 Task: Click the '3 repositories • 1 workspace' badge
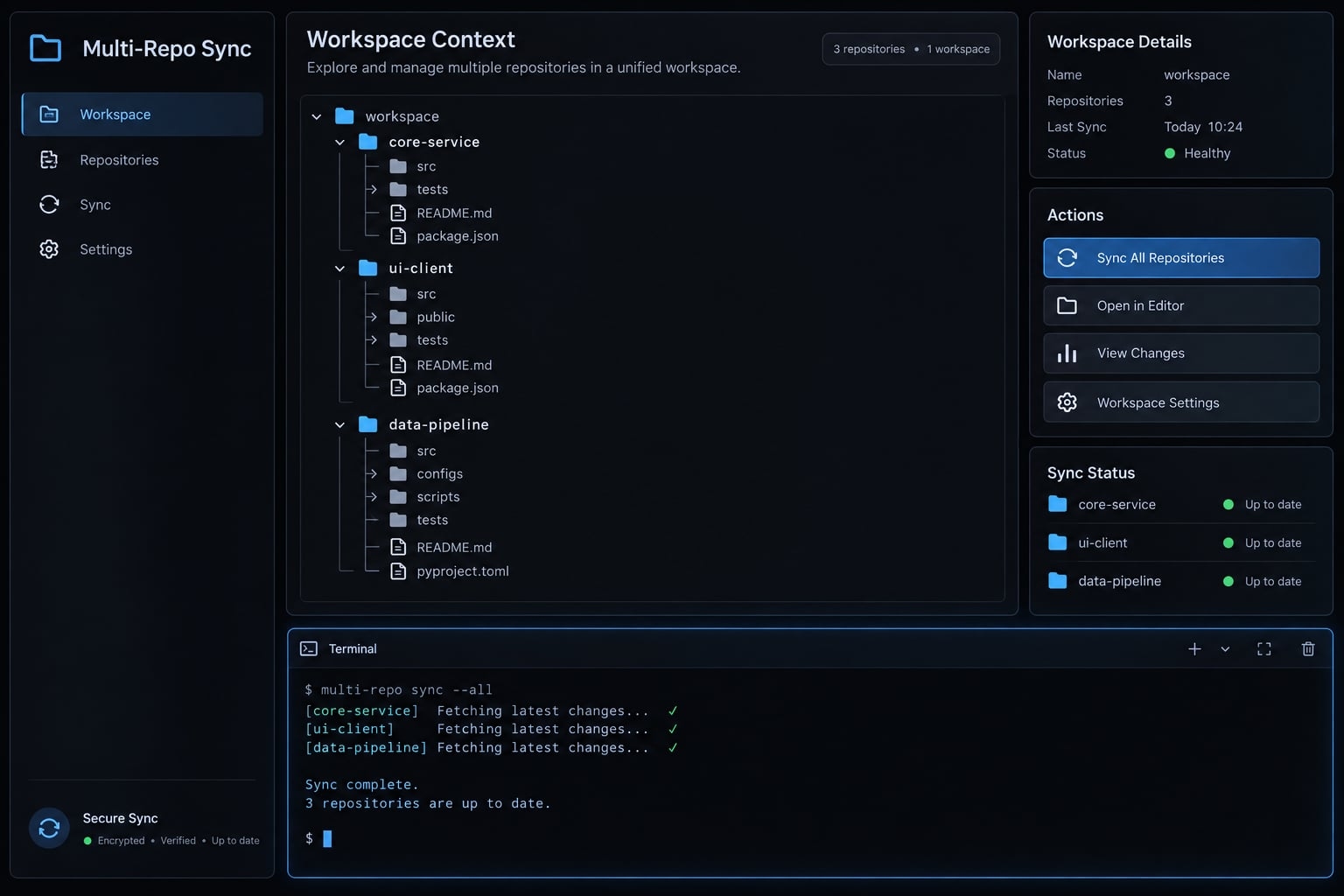911,49
